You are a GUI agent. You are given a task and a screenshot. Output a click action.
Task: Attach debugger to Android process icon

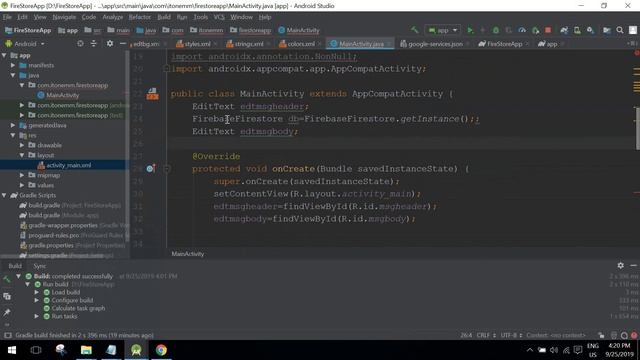pos(536,30)
